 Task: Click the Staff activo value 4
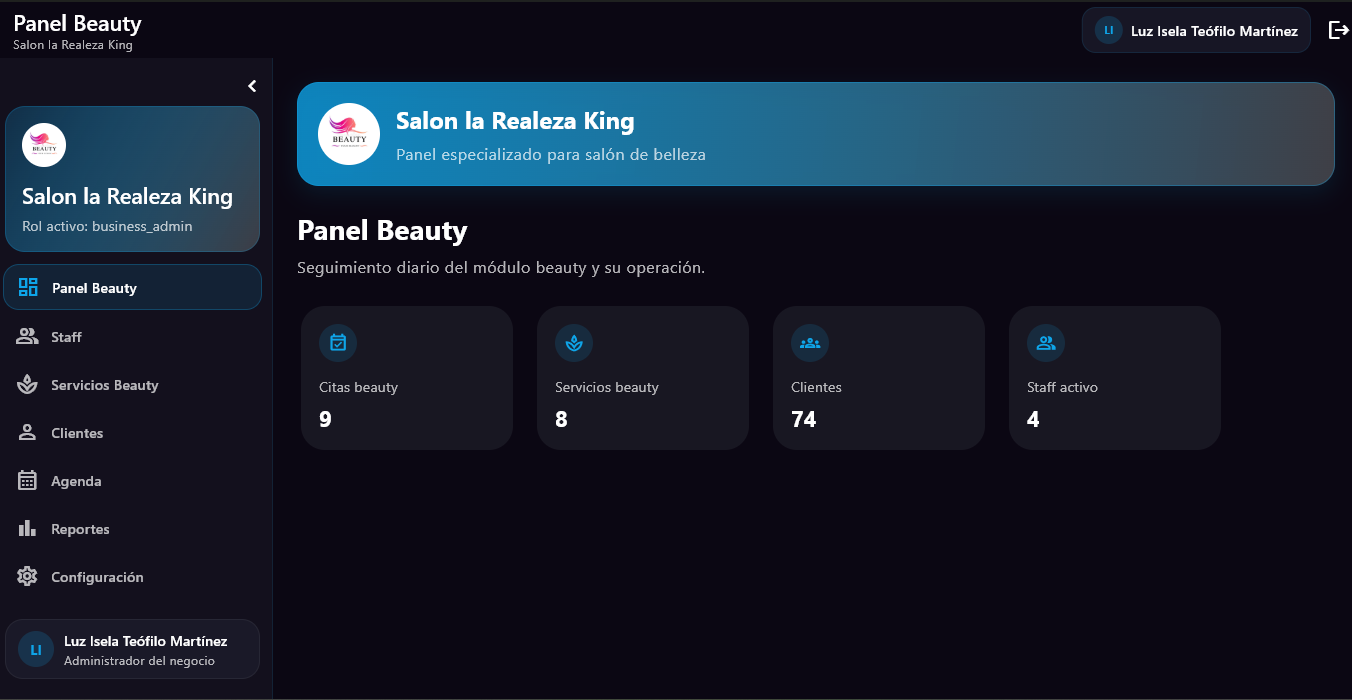point(1033,419)
